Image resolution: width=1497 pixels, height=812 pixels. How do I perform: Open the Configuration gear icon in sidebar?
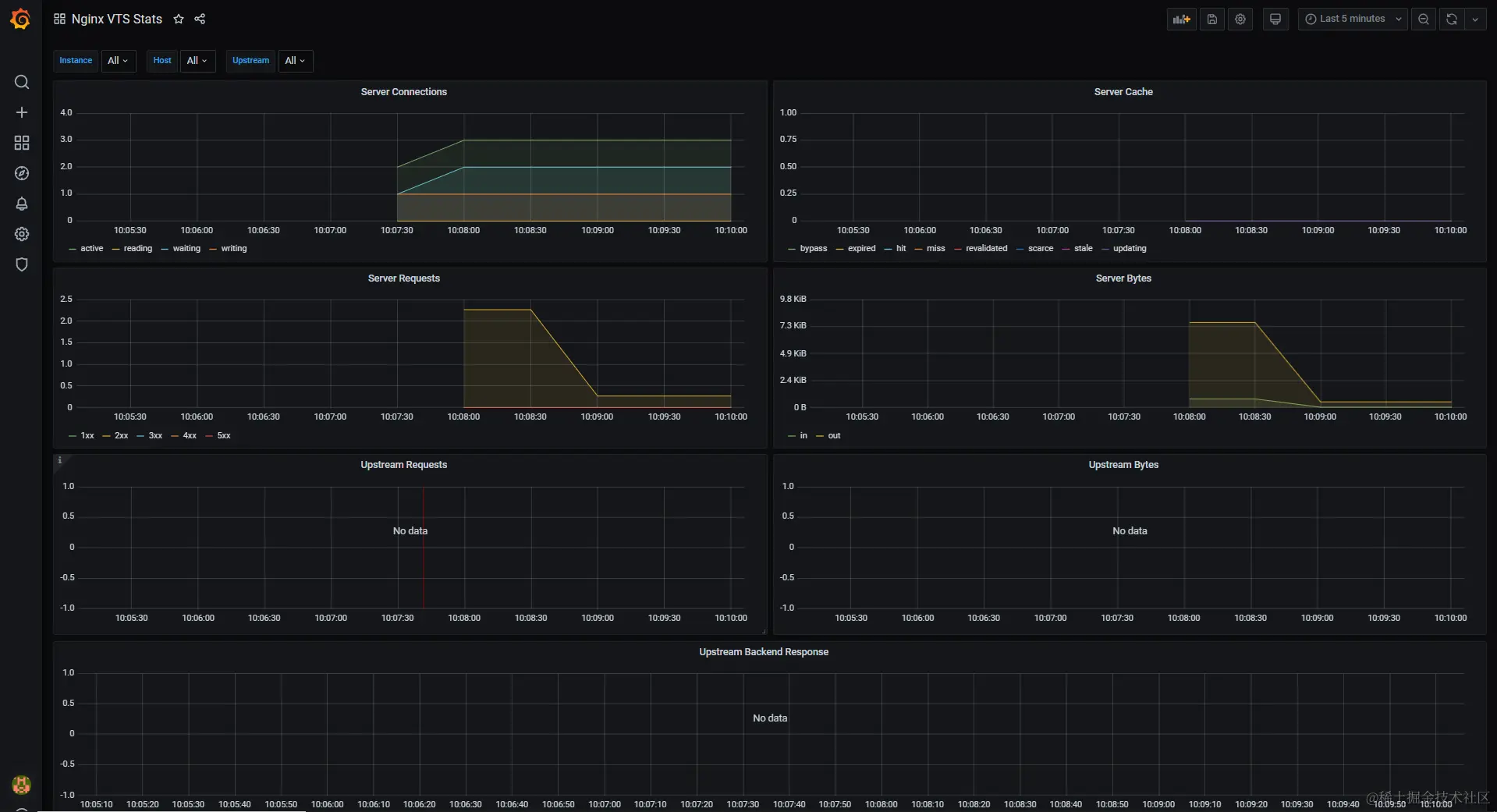pos(22,234)
